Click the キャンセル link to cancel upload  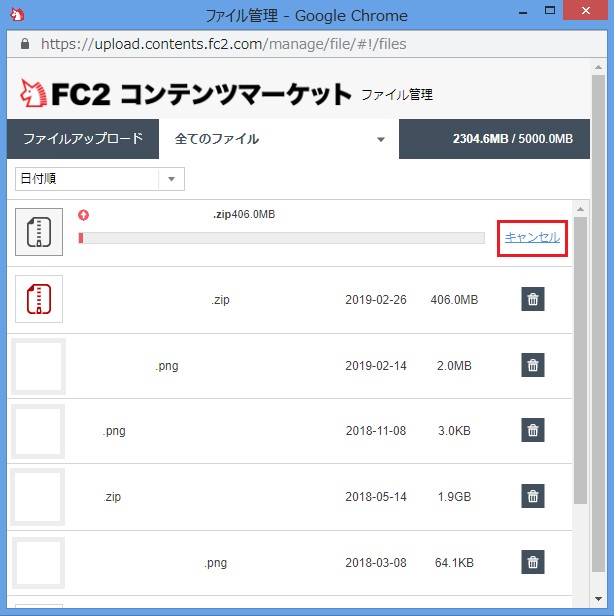[x=532, y=237]
